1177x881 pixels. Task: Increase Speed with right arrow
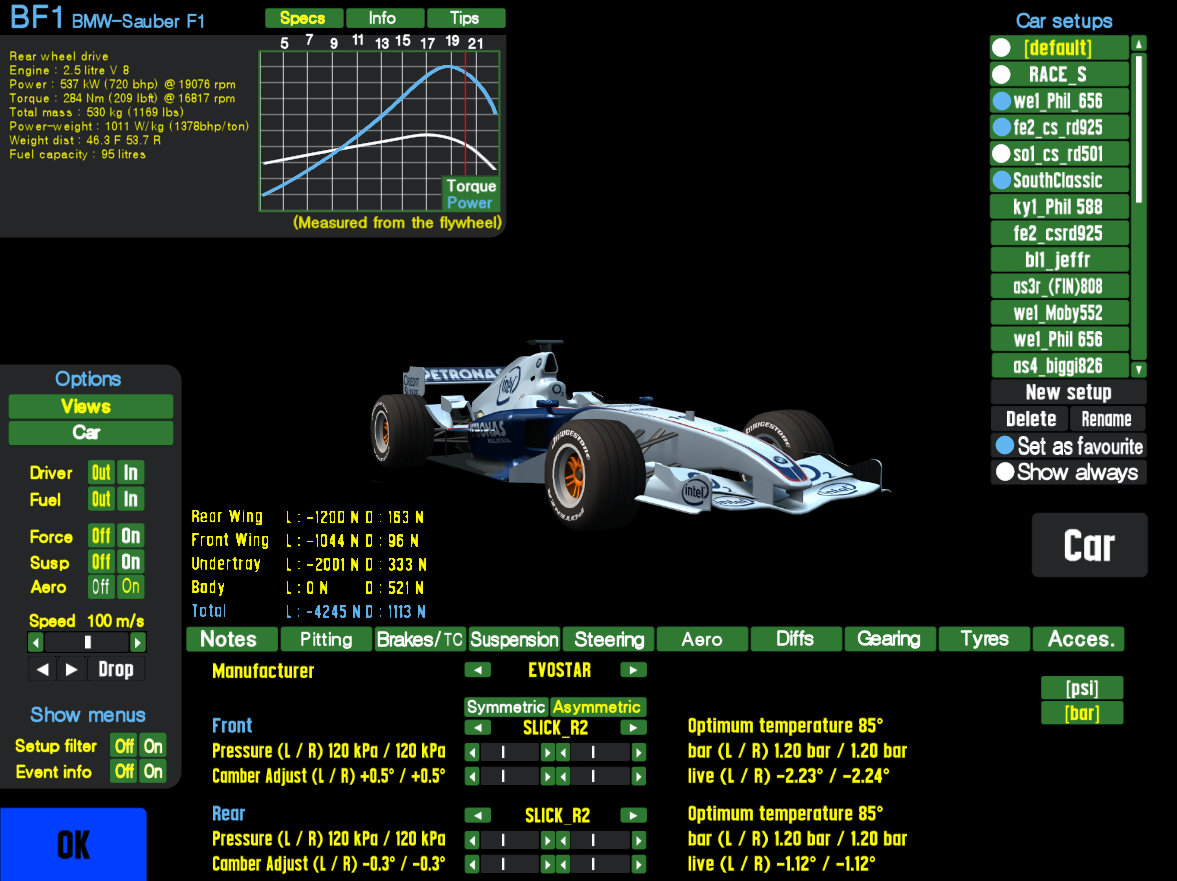point(137,642)
